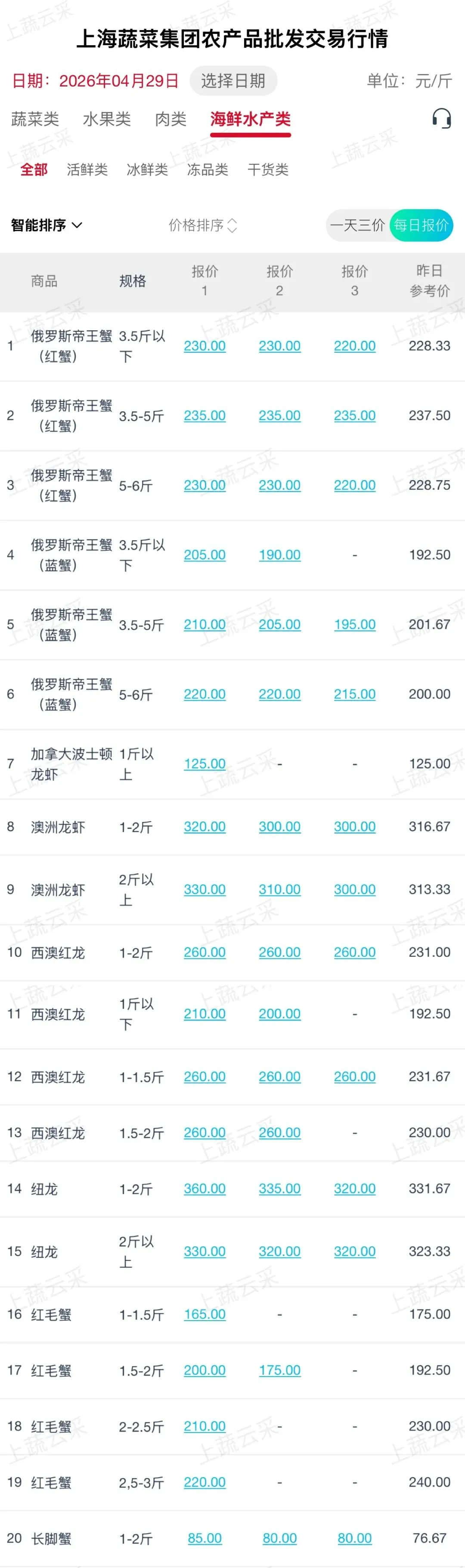Select the 干货类 filter
465x1568 pixels.
pos(267,170)
